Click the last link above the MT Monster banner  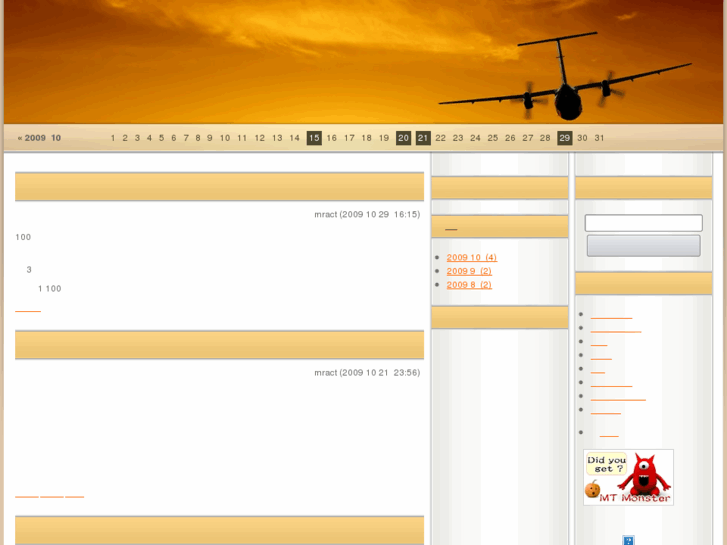click(x=608, y=433)
